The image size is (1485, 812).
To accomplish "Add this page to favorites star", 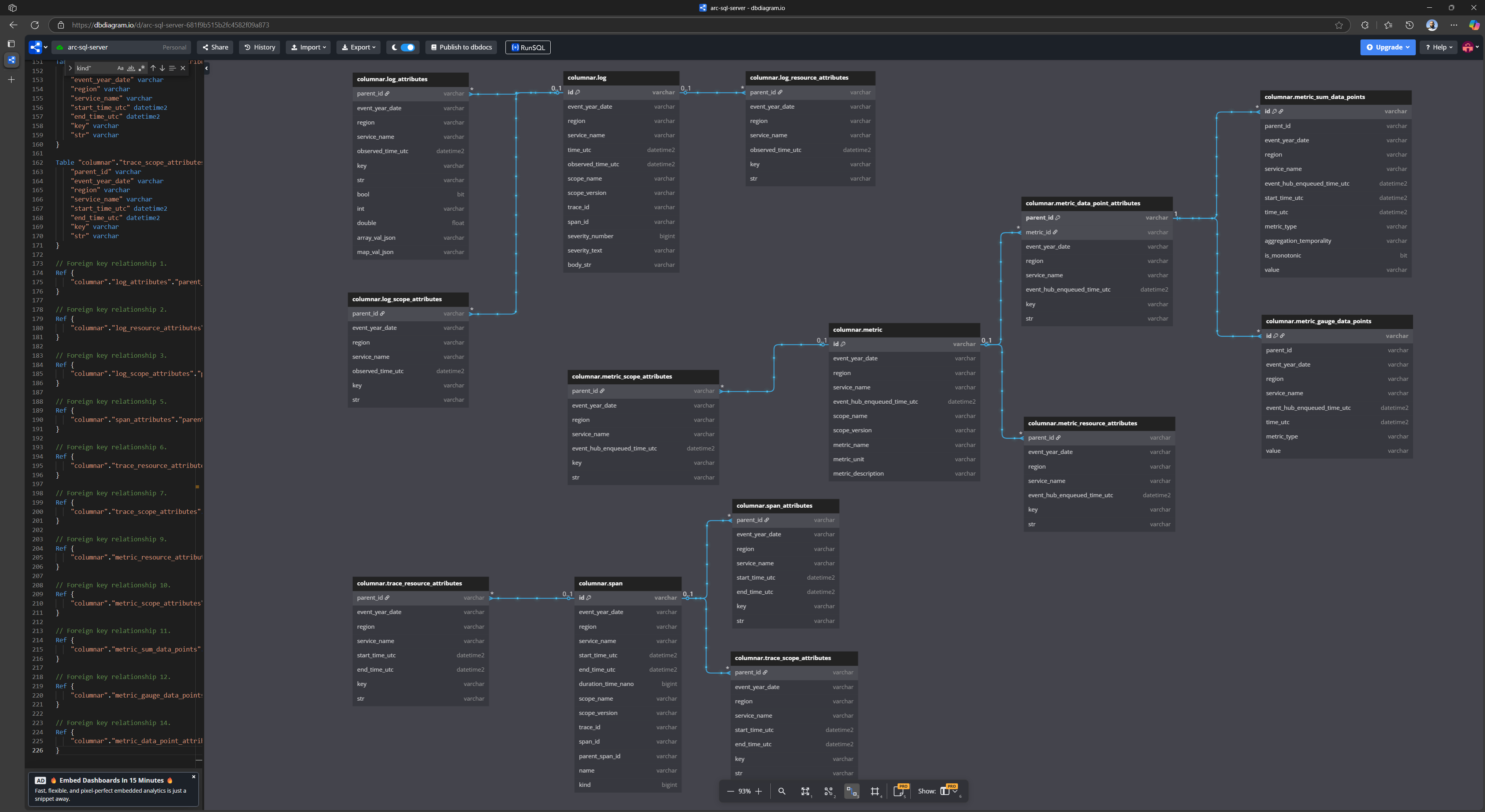I will [x=1338, y=25].
